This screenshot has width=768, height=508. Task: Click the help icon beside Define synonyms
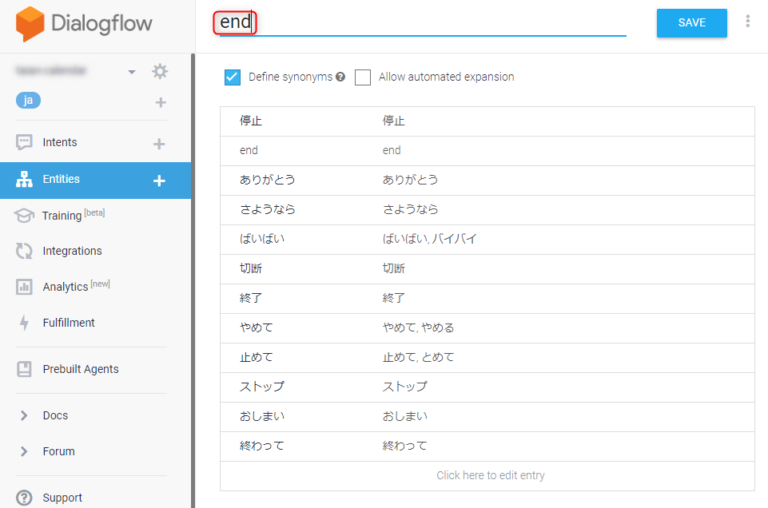pos(341,77)
